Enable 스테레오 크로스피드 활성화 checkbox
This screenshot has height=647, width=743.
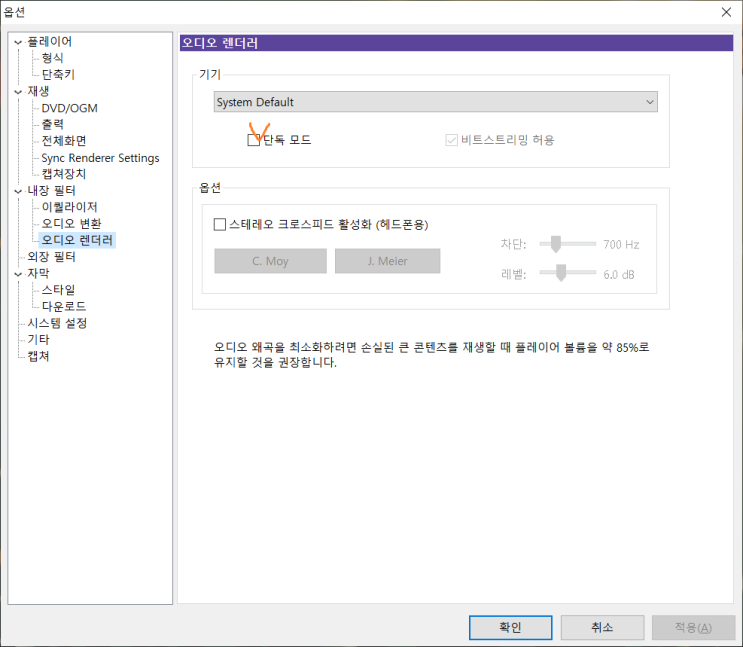(x=220, y=224)
